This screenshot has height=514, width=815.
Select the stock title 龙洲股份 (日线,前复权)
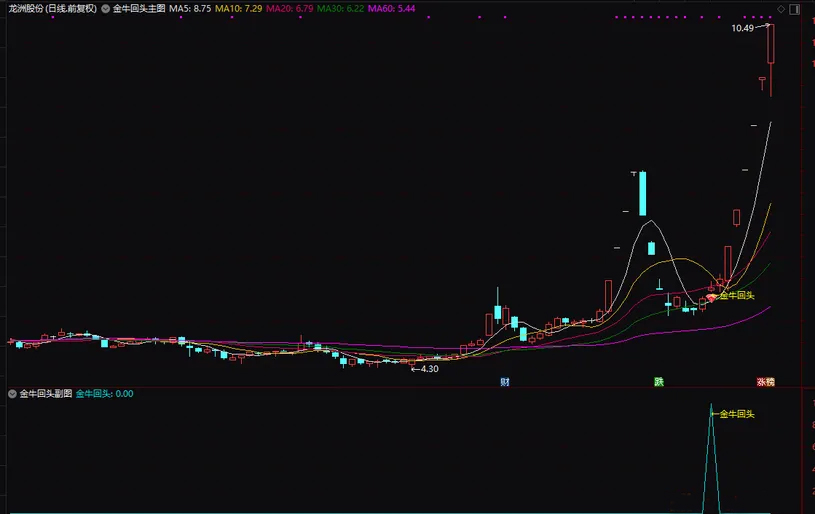[52, 8]
